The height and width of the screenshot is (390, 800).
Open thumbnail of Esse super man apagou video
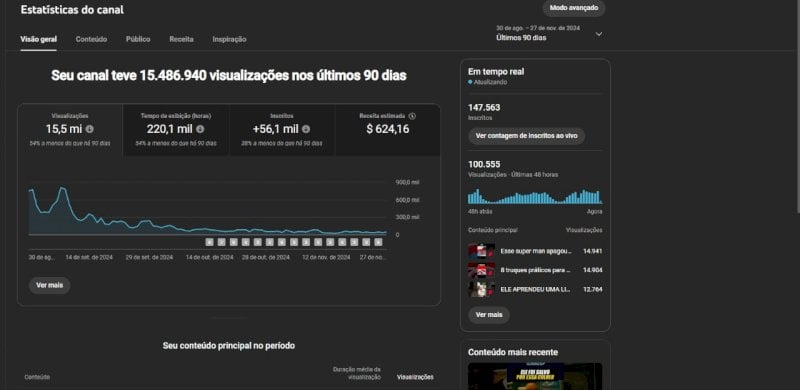(x=481, y=251)
